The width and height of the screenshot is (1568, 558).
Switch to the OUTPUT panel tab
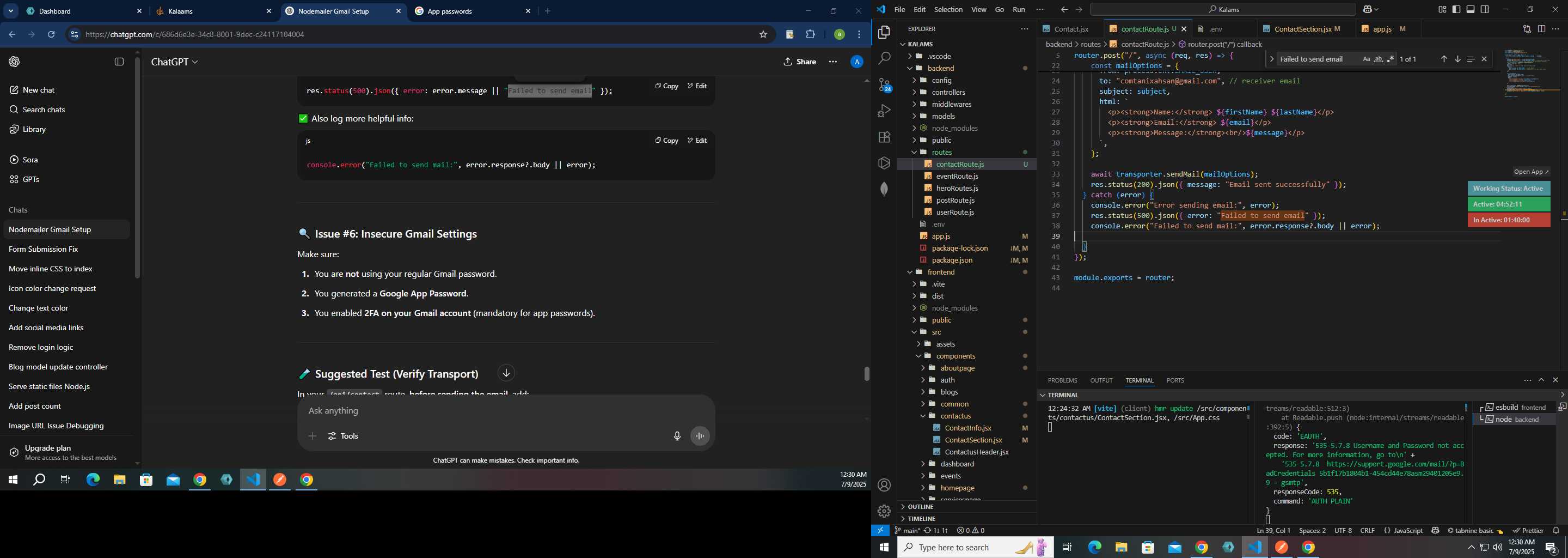click(x=1101, y=380)
